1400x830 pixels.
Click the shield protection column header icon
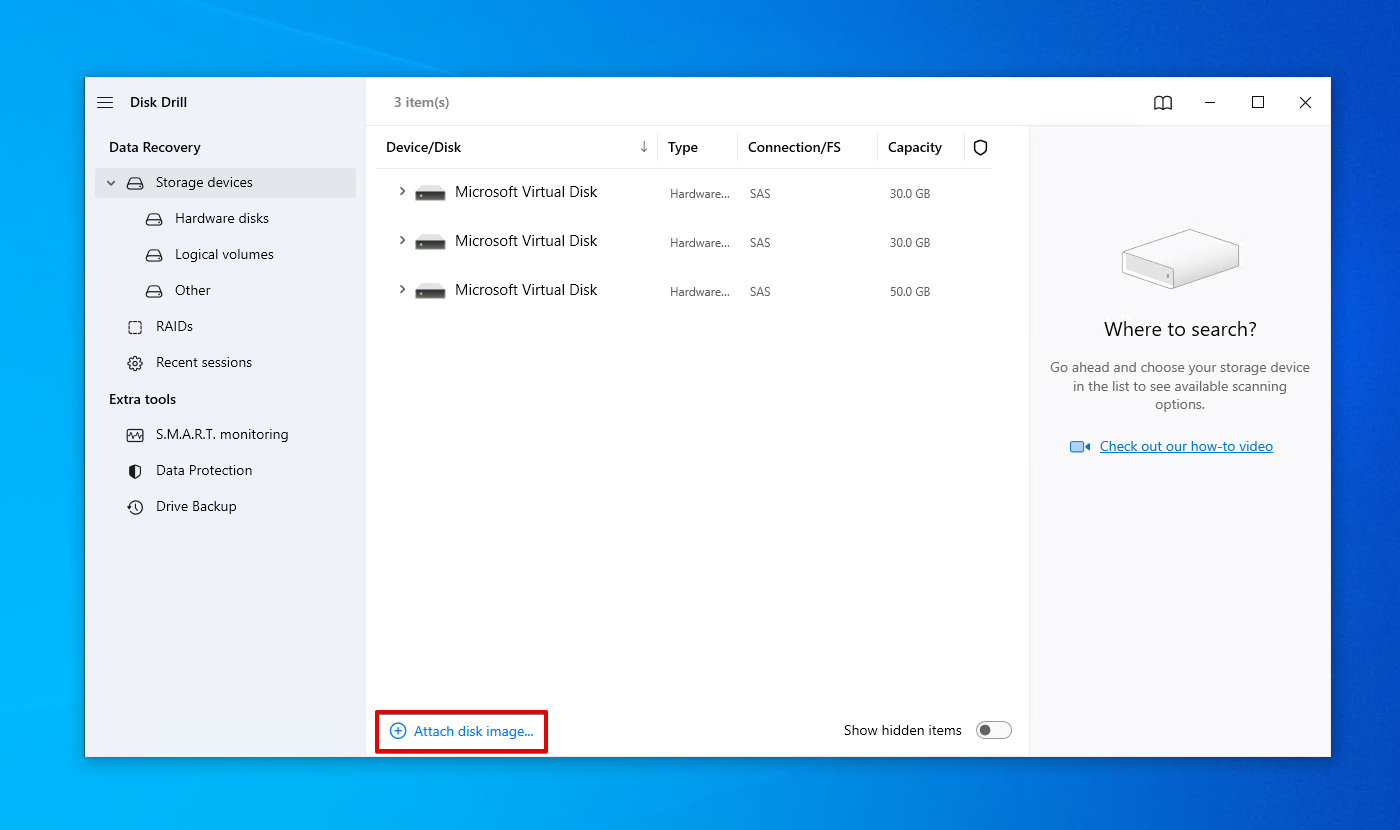[x=980, y=147]
